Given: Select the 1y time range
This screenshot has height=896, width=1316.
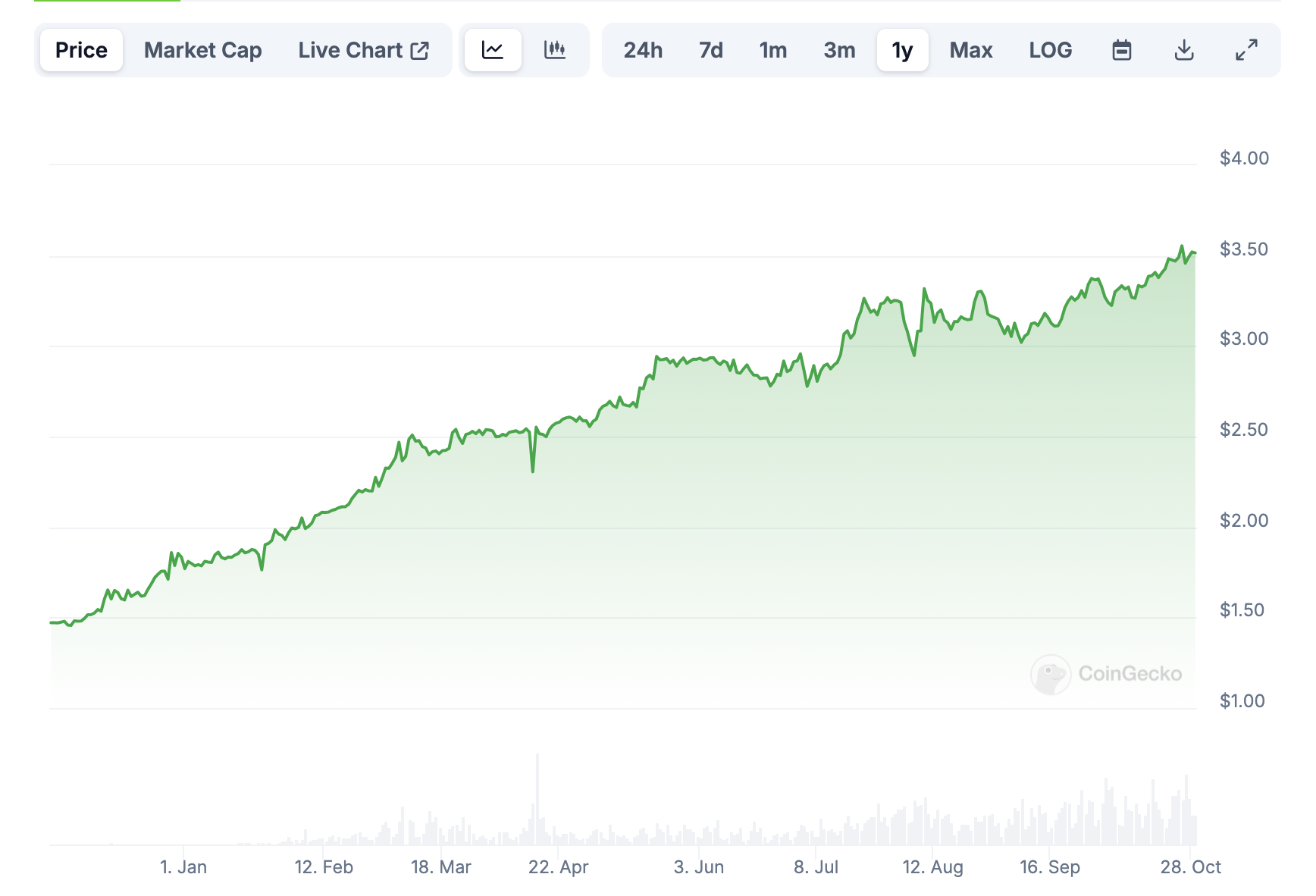Looking at the screenshot, I should pos(902,50).
